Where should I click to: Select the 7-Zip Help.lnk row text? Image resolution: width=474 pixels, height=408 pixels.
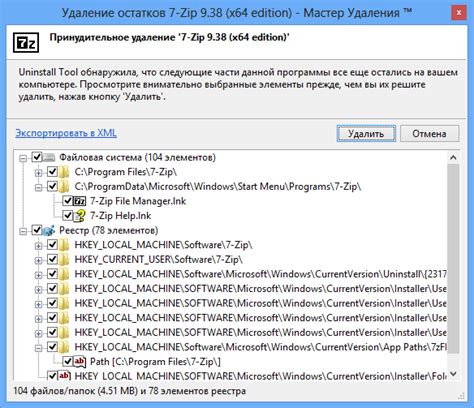click(121, 216)
